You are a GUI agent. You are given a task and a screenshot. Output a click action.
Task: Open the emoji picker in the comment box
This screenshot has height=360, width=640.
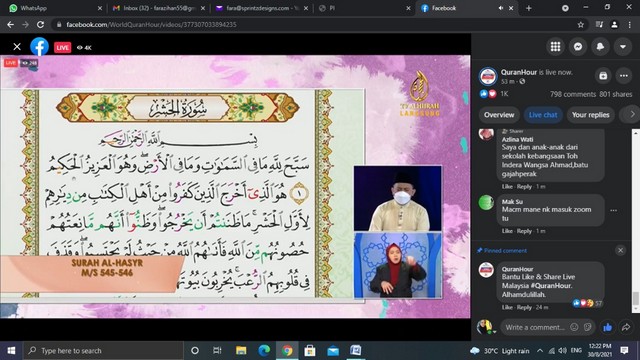(x=574, y=327)
